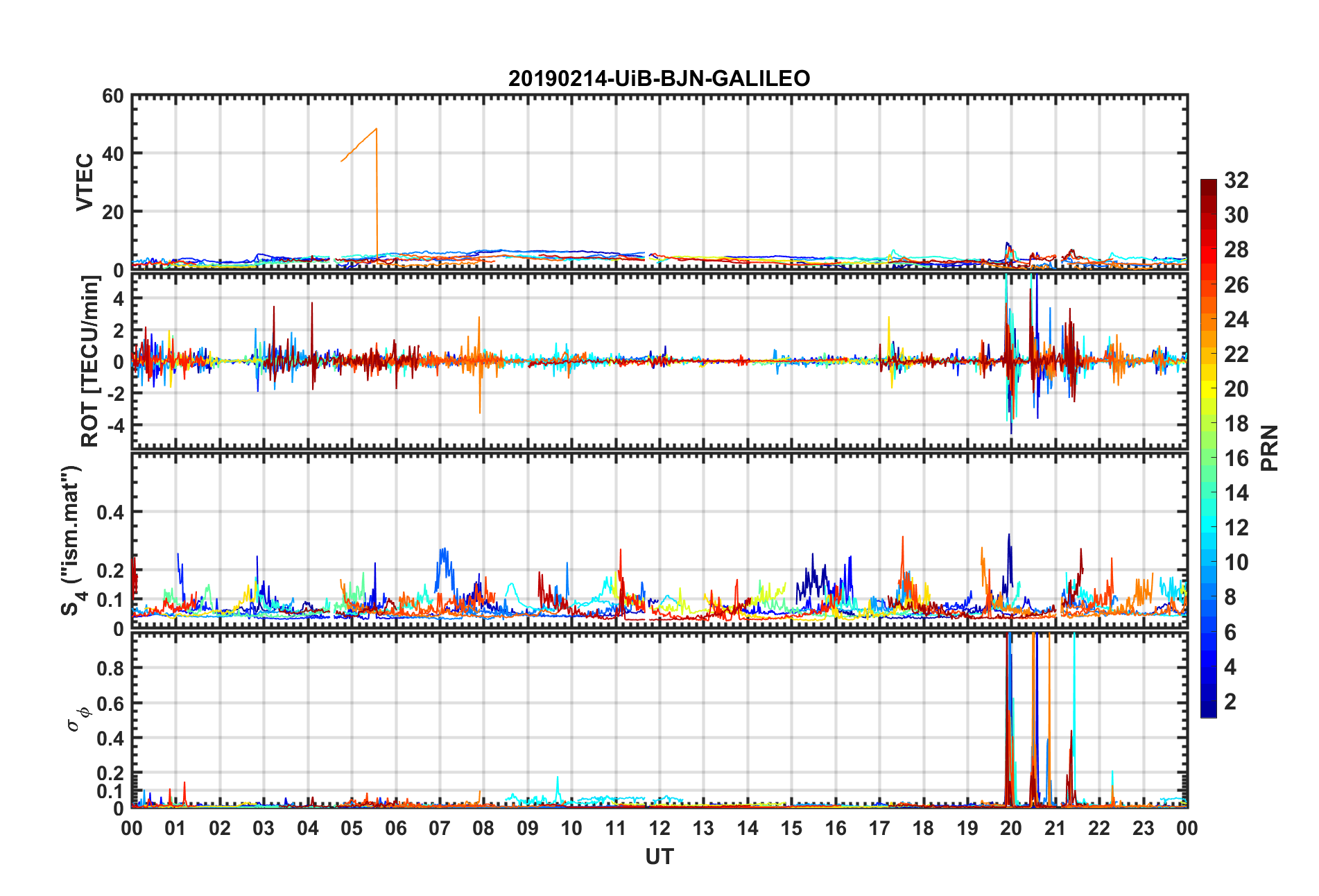This screenshot has width=1319, height=896.
Task: Click the orange VTEC spike peak near 05:30
Action: 376,129
